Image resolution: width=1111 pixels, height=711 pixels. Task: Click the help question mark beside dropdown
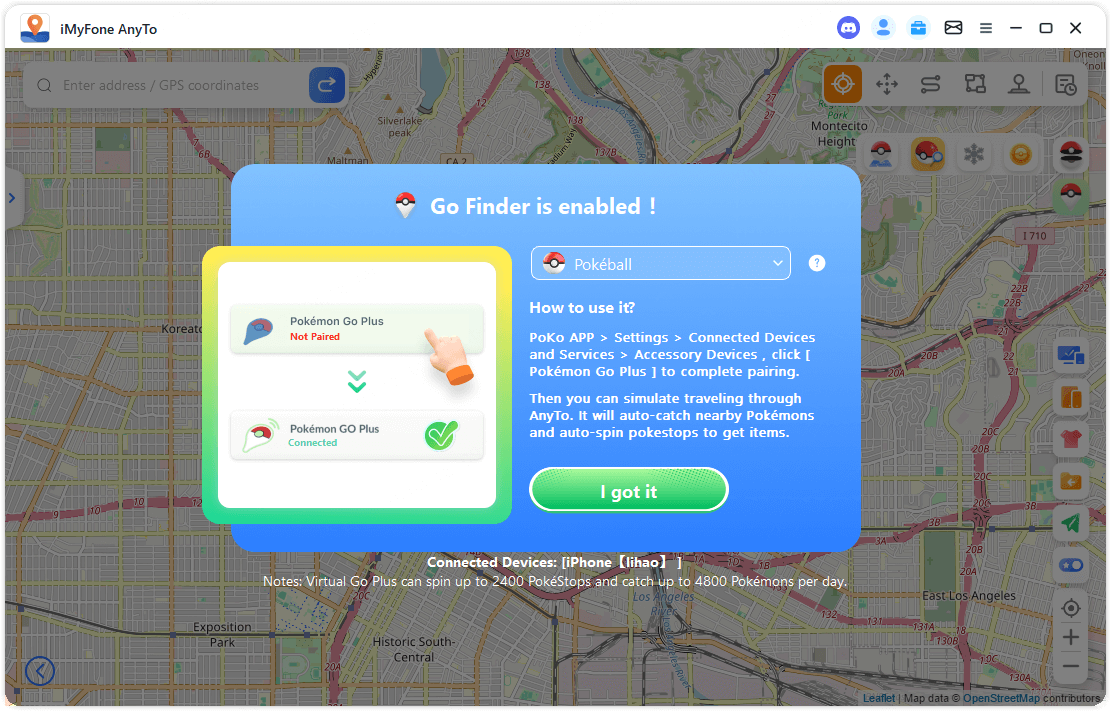(817, 263)
